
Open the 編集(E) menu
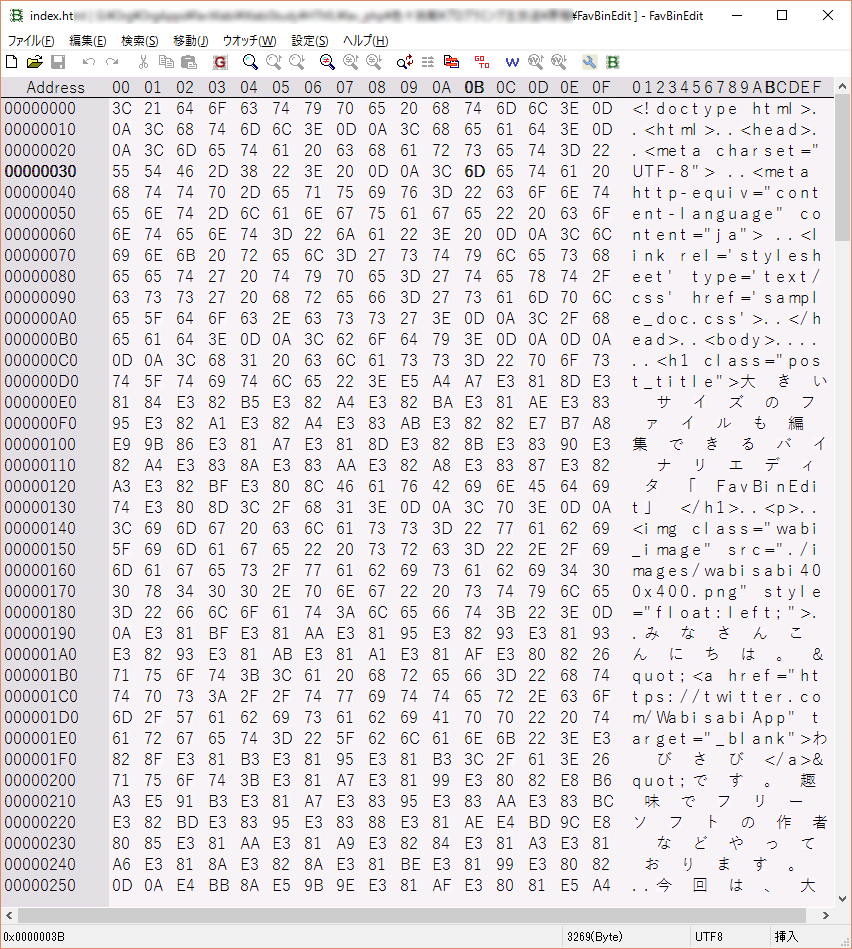(x=87, y=41)
